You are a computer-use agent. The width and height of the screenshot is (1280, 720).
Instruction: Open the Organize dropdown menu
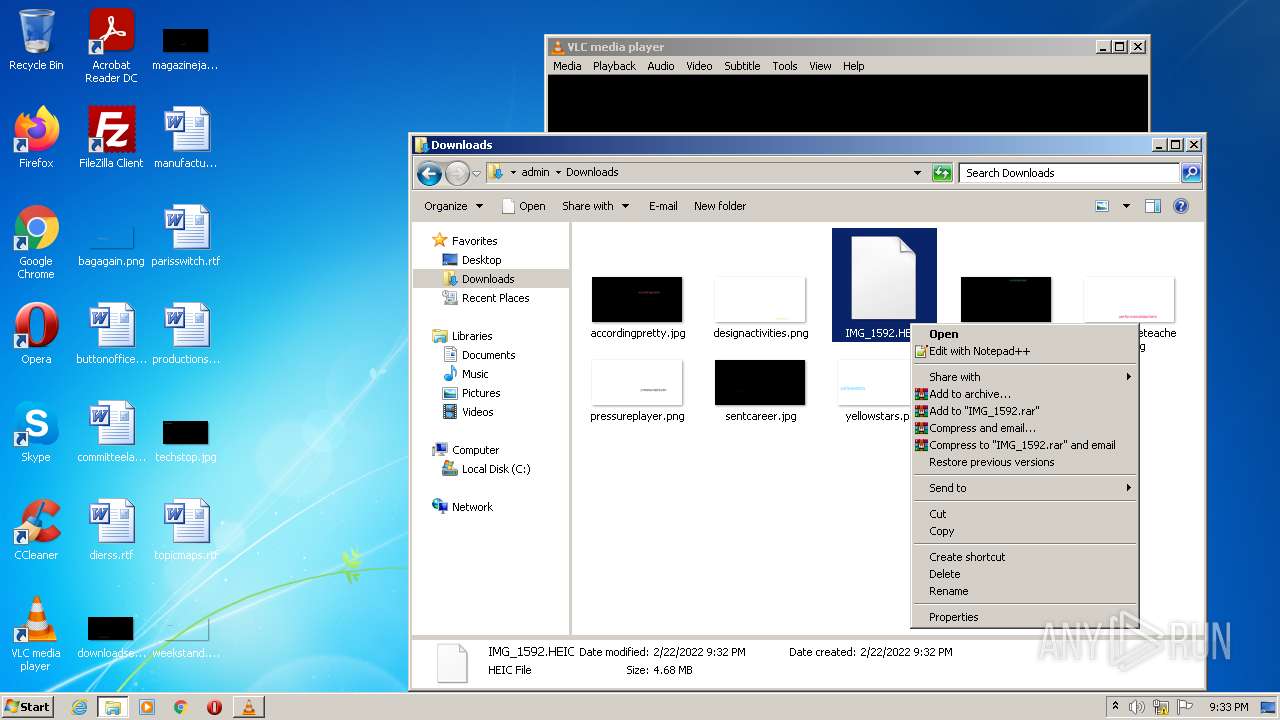[x=453, y=206]
